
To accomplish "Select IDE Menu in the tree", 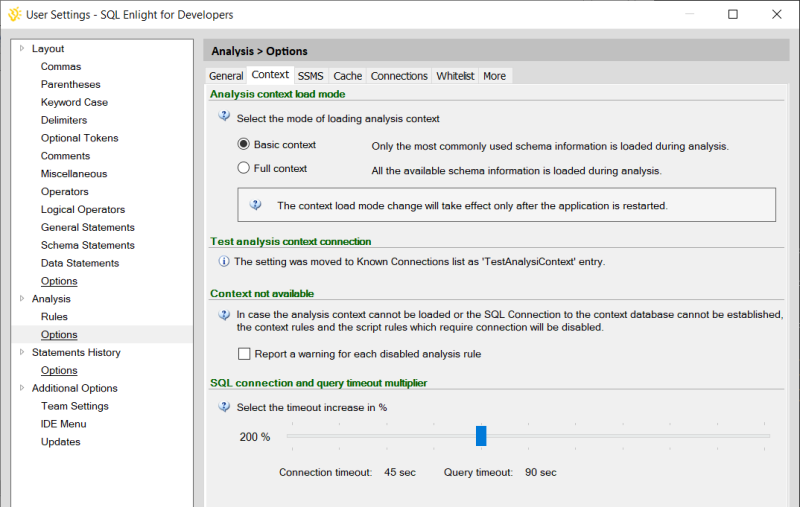I will 63,423.
